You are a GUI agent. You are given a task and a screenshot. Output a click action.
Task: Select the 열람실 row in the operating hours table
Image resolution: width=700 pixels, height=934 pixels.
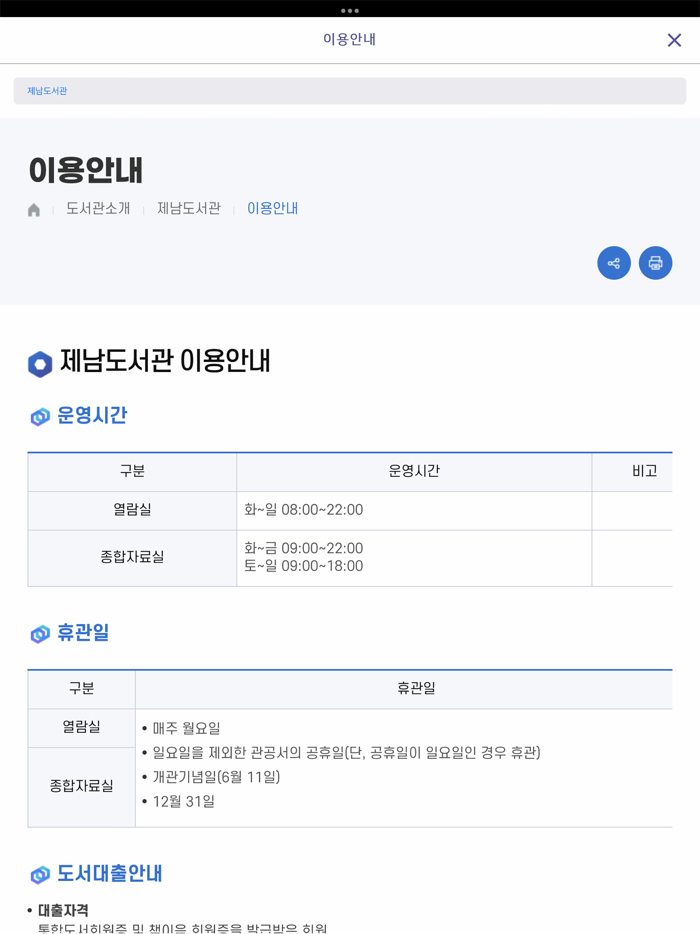132,510
